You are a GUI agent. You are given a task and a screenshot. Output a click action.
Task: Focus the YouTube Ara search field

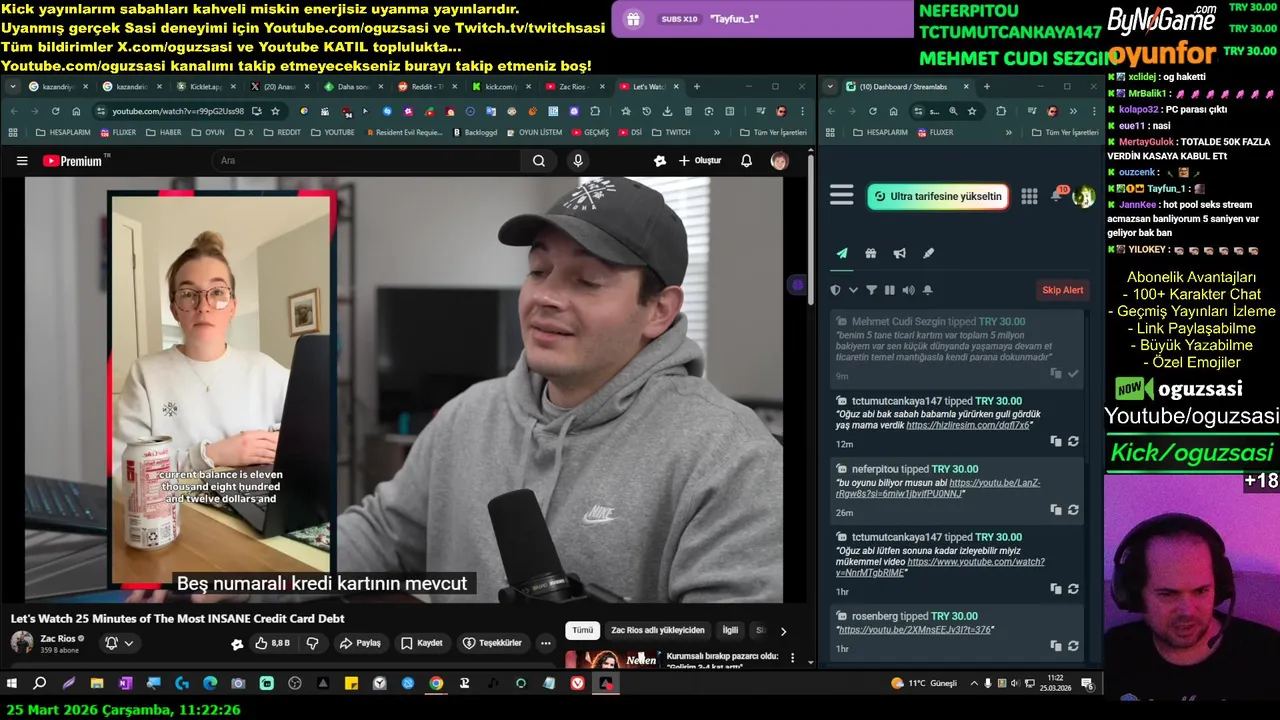coord(365,161)
